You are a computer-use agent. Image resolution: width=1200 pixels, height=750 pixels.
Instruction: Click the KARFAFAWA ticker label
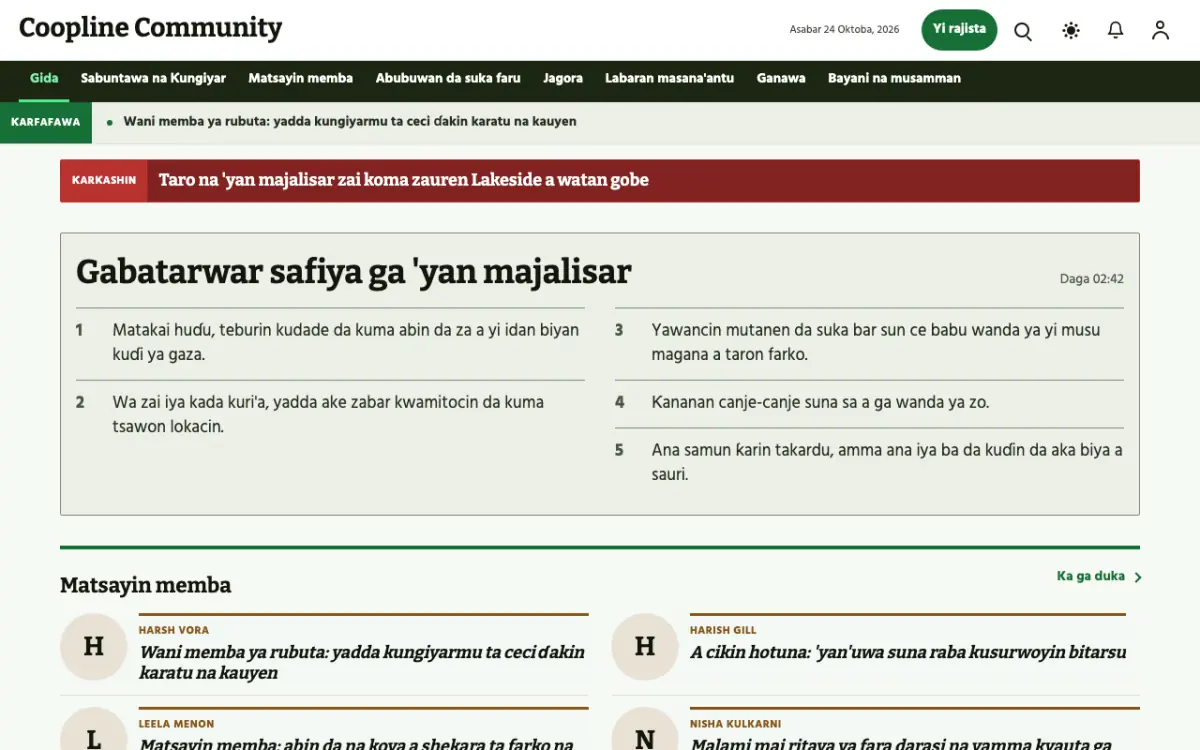click(45, 122)
